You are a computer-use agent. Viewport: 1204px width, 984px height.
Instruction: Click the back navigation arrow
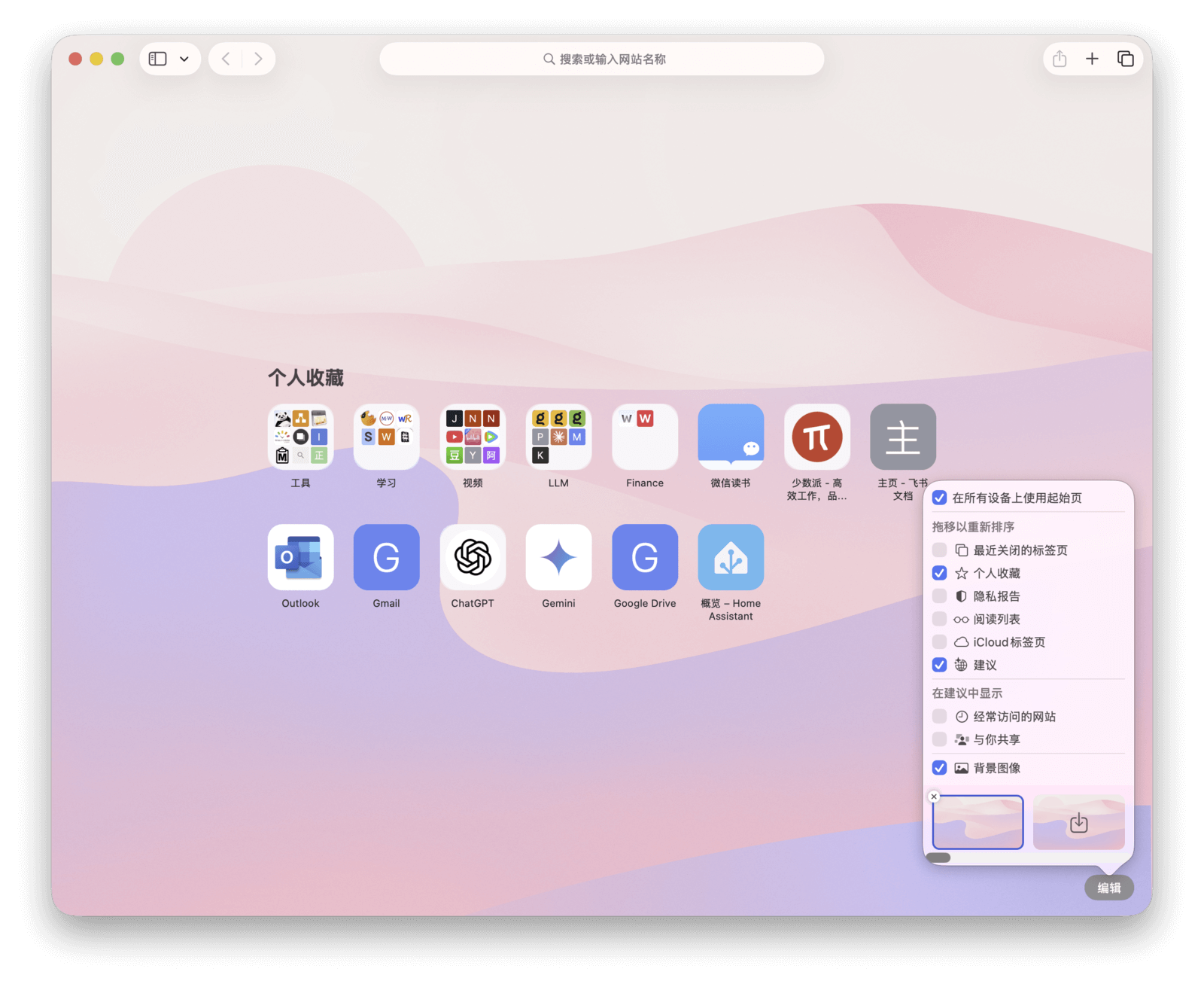[226, 59]
